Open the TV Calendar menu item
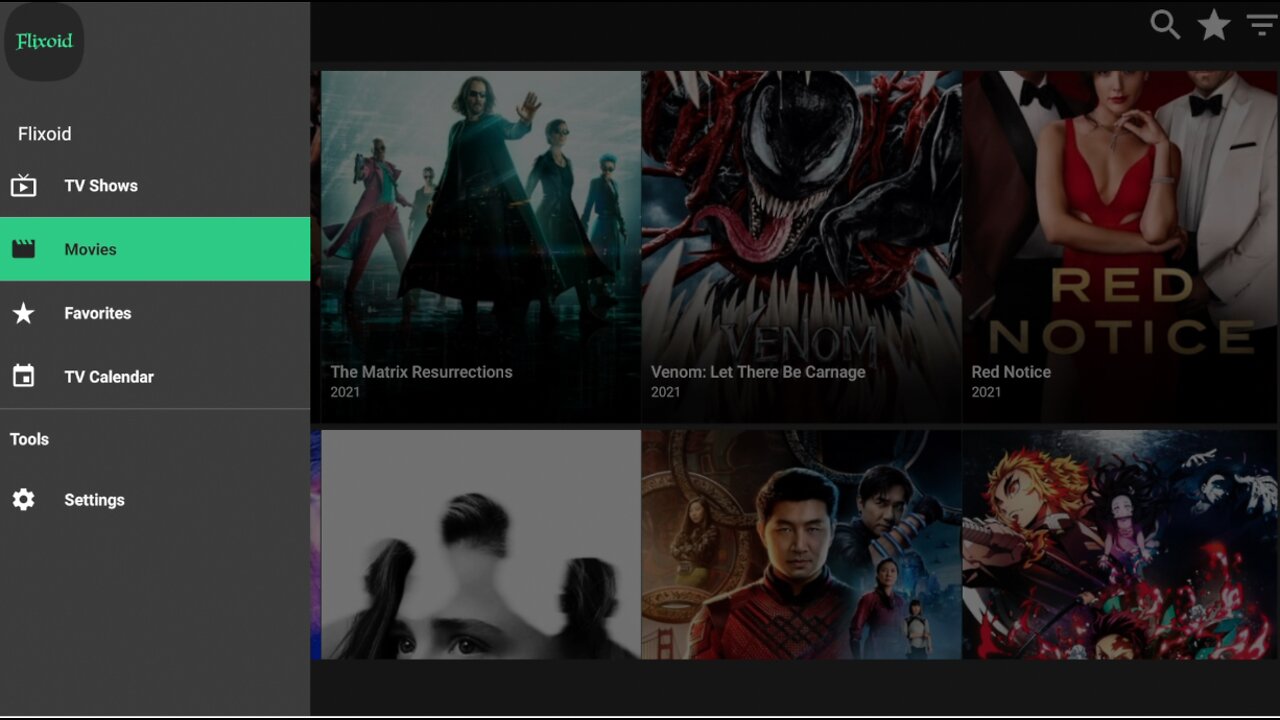This screenshot has width=1280, height=720. tap(155, 377)
